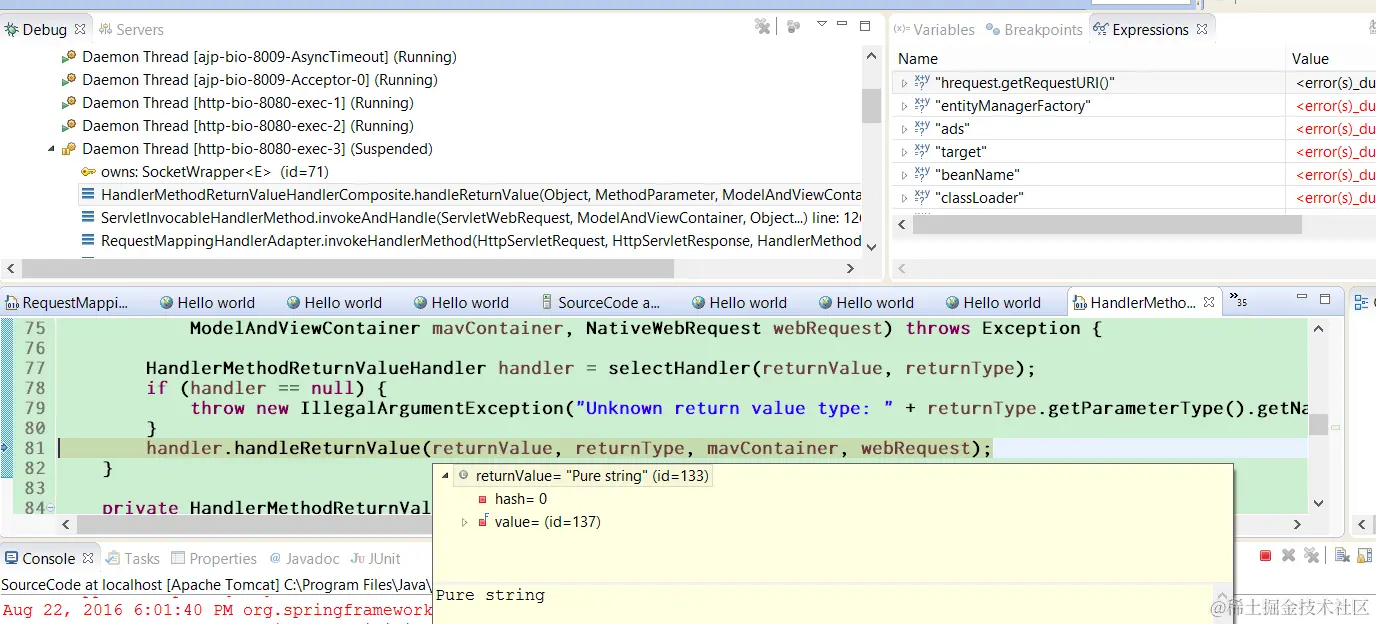
Task: Close the Console tab
Action: (88, 558)
